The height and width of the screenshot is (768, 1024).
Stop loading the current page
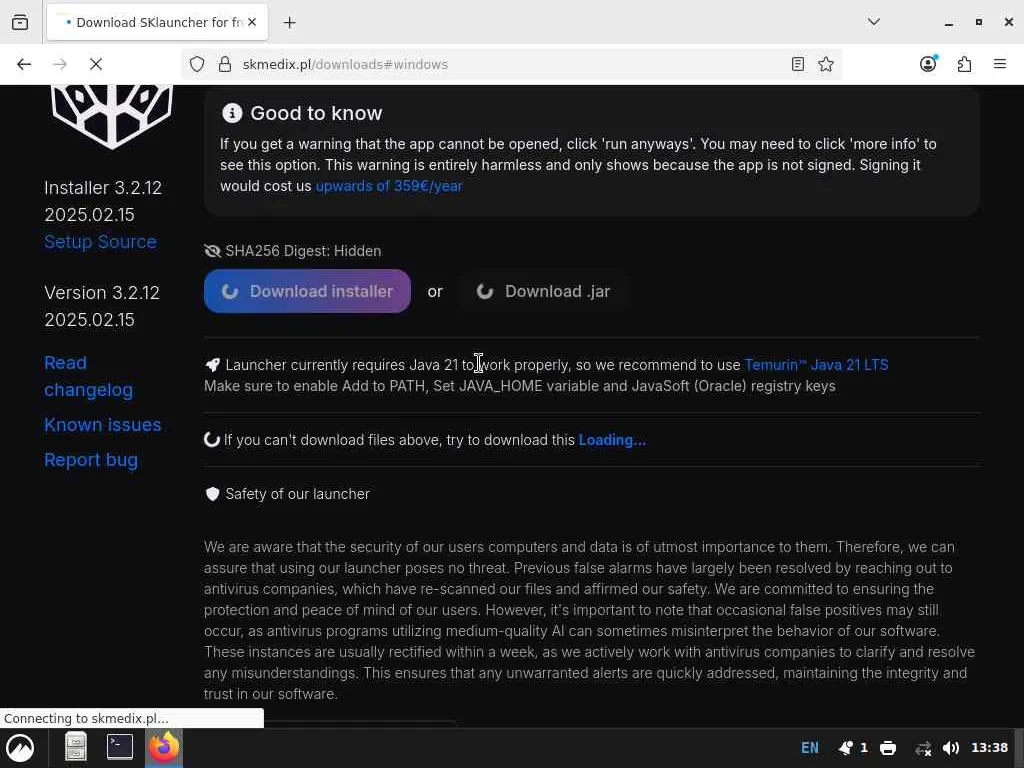click(95, 64)
